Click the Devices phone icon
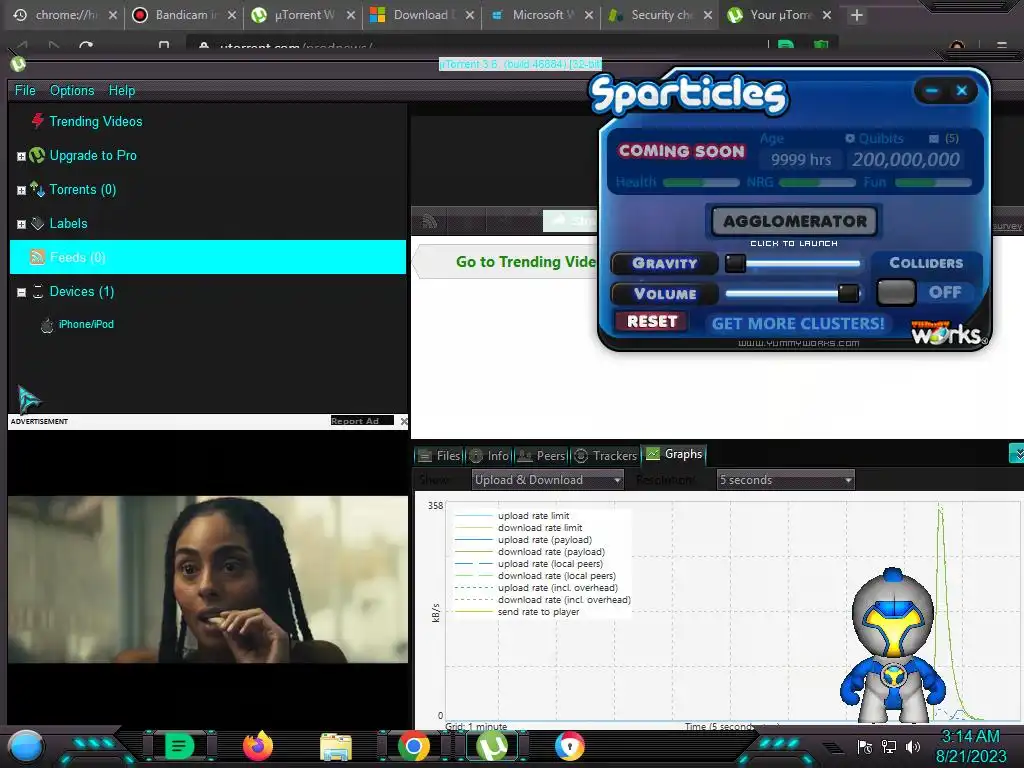 coord(38,291)
